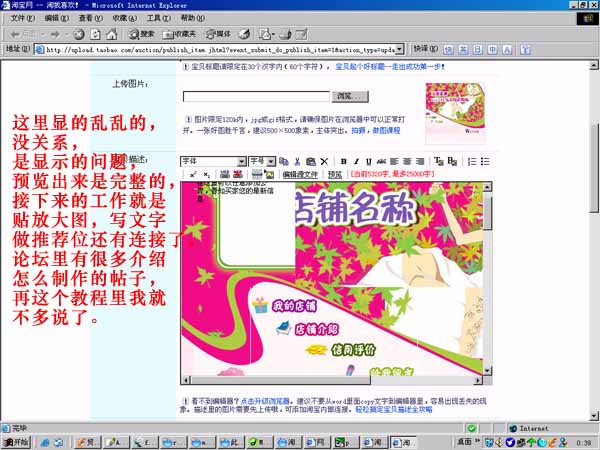Click the uploaded product image thumbnail

455,112
